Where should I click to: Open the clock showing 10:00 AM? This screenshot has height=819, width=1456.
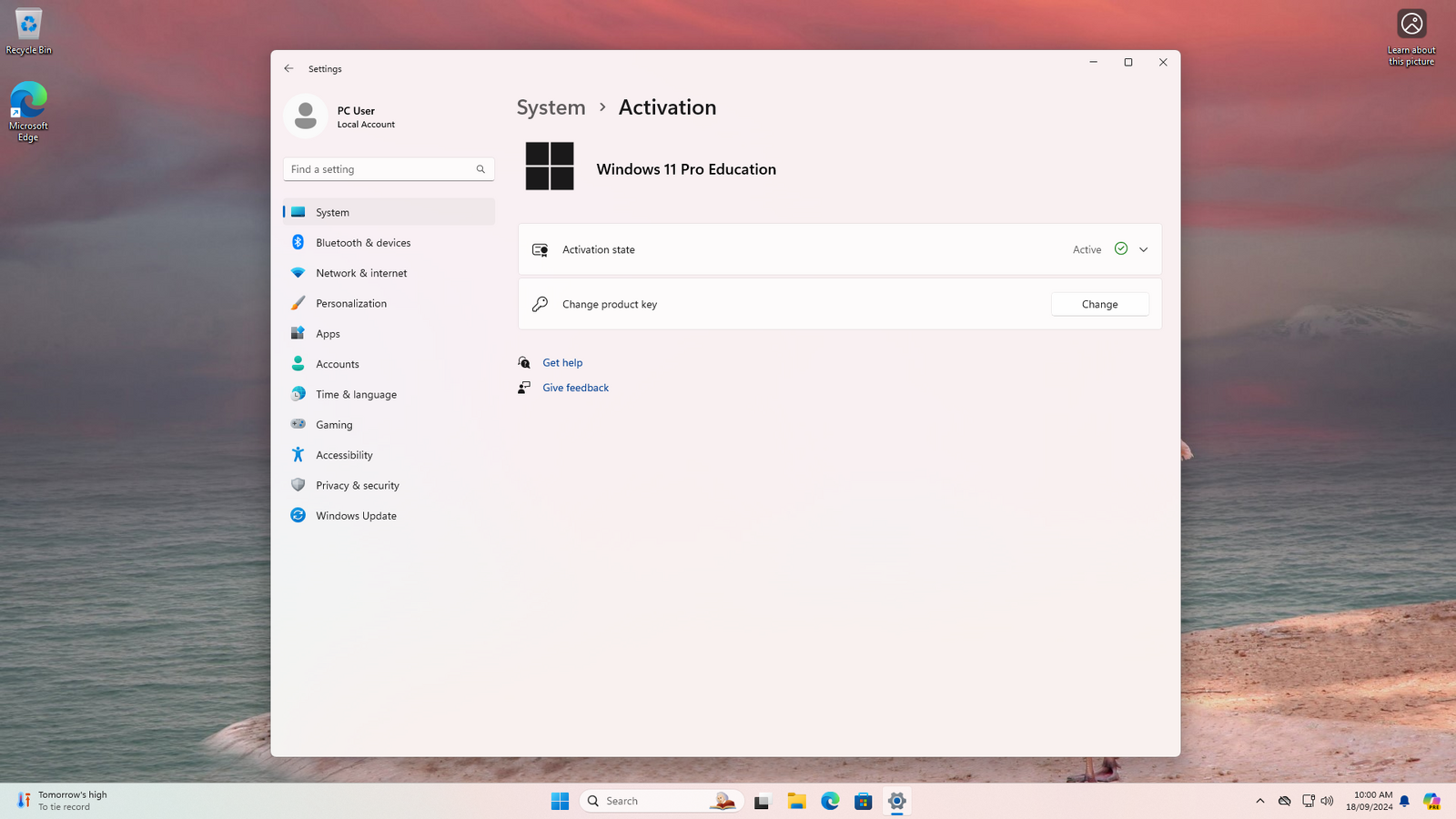[1369, 801]
